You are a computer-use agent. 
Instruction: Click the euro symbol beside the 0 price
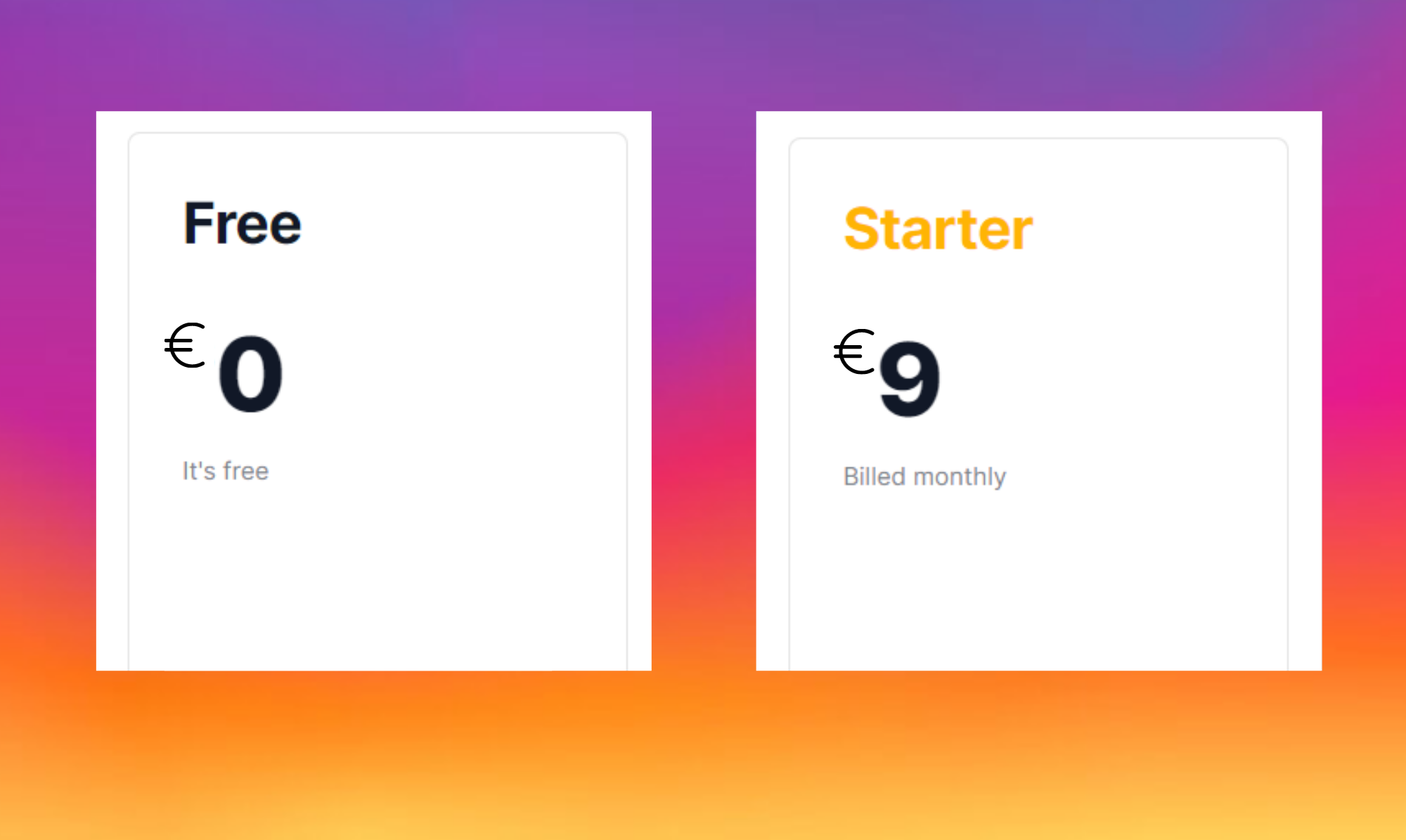click(185, 345)
